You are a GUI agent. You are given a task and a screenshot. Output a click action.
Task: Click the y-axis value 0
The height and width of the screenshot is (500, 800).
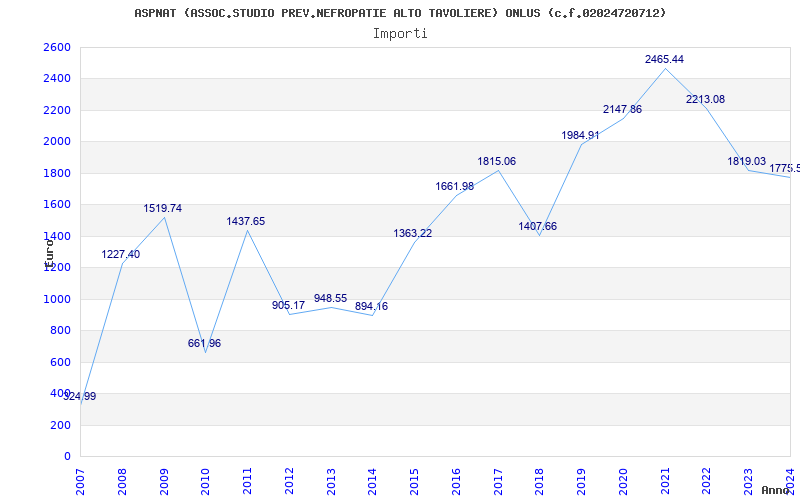point(67,457)
